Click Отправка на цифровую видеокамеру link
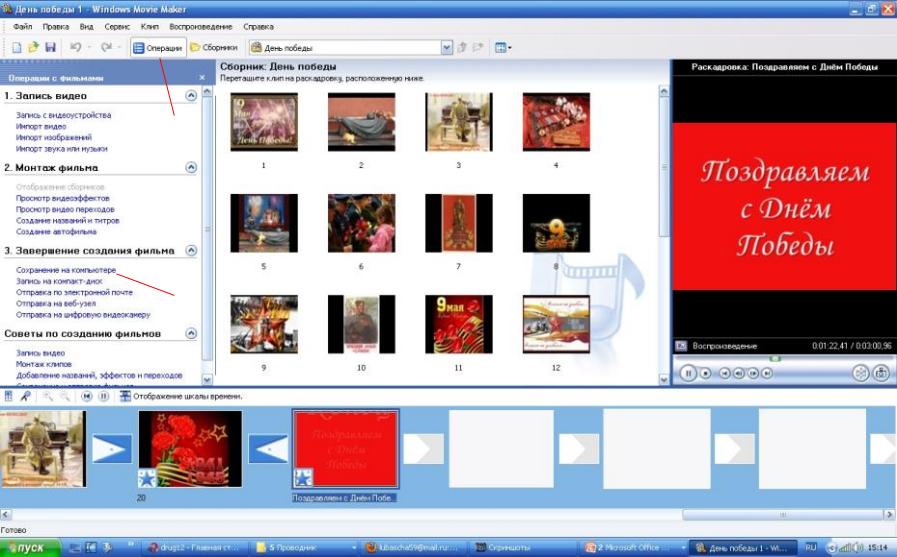 [x=84, y=315]
